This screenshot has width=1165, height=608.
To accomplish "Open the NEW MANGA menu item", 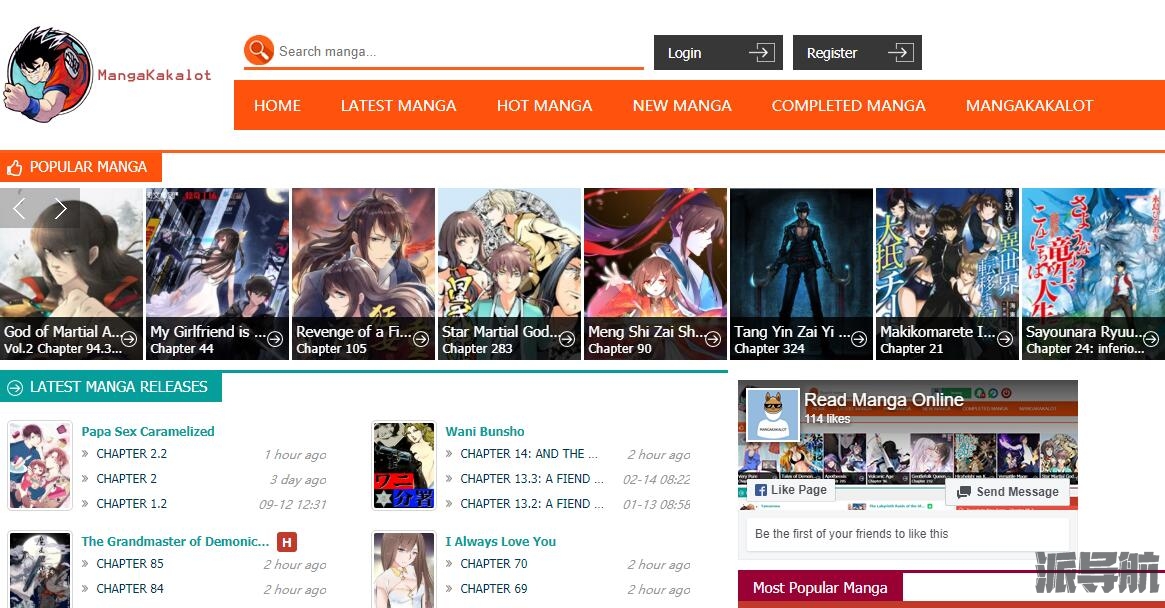I will tap(682, 106).
